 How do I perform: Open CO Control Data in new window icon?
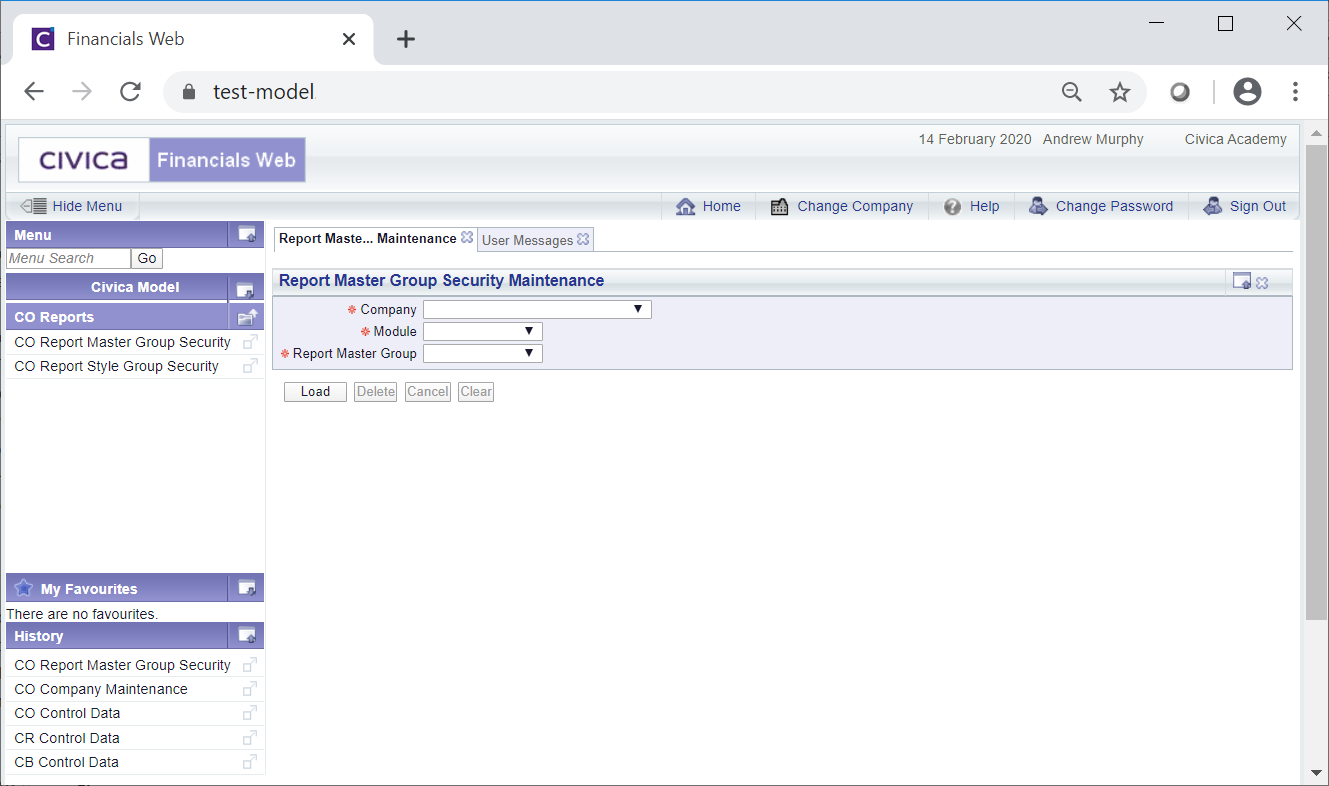250,714
